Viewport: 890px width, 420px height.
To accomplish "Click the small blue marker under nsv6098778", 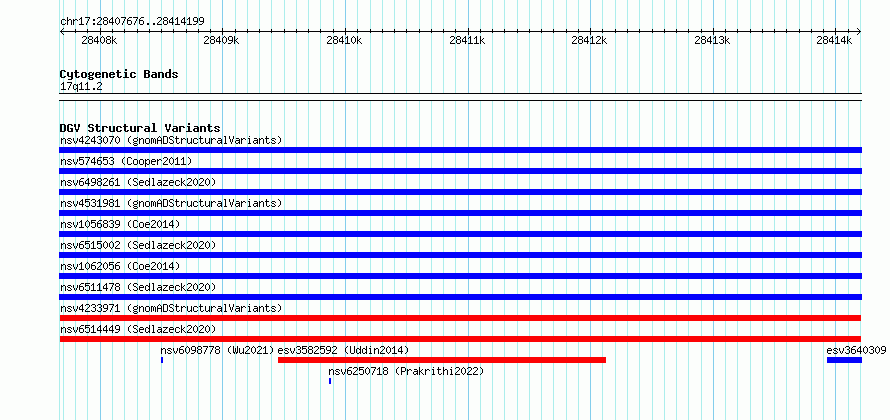I will point(162,360).
